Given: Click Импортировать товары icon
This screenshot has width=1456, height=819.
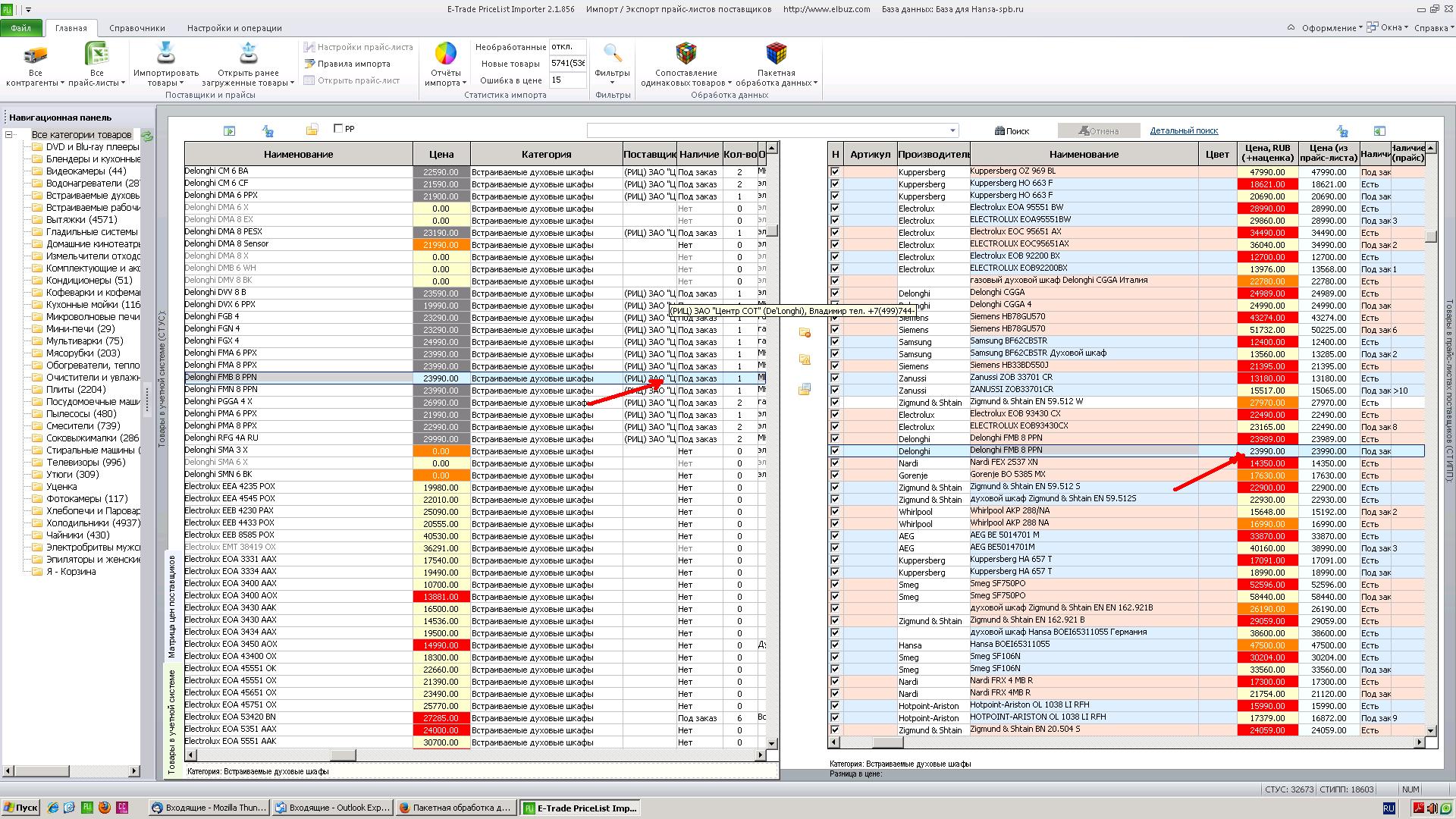Looking at the screenshot, I should 165,54.
